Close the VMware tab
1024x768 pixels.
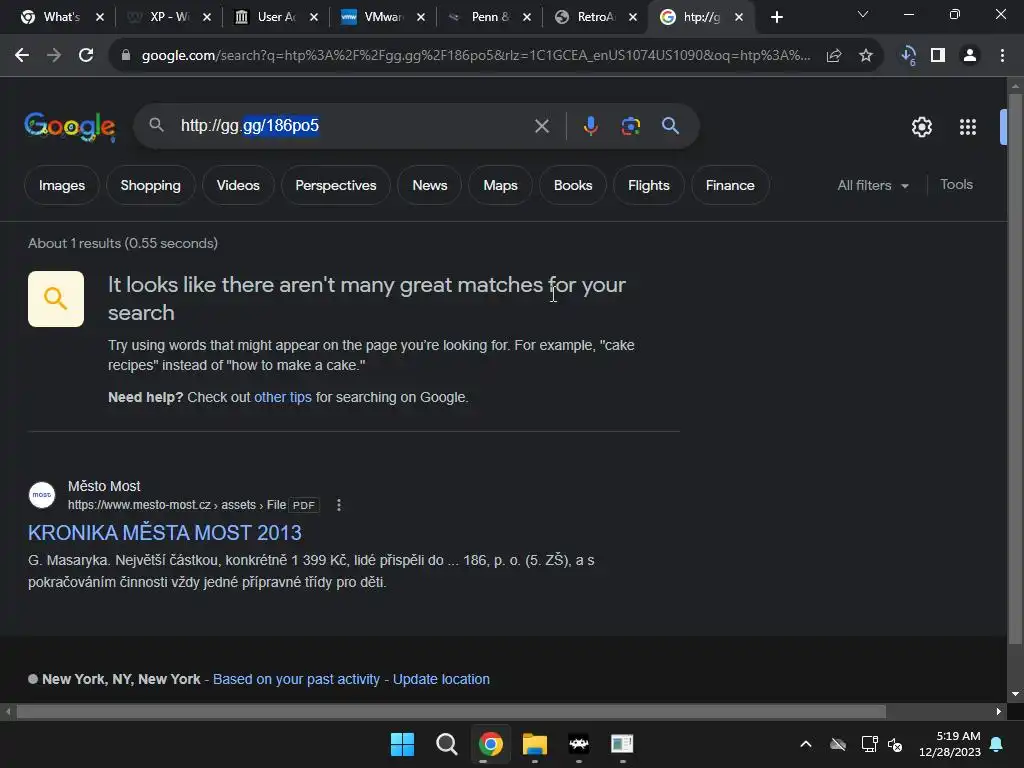point(421,18)
